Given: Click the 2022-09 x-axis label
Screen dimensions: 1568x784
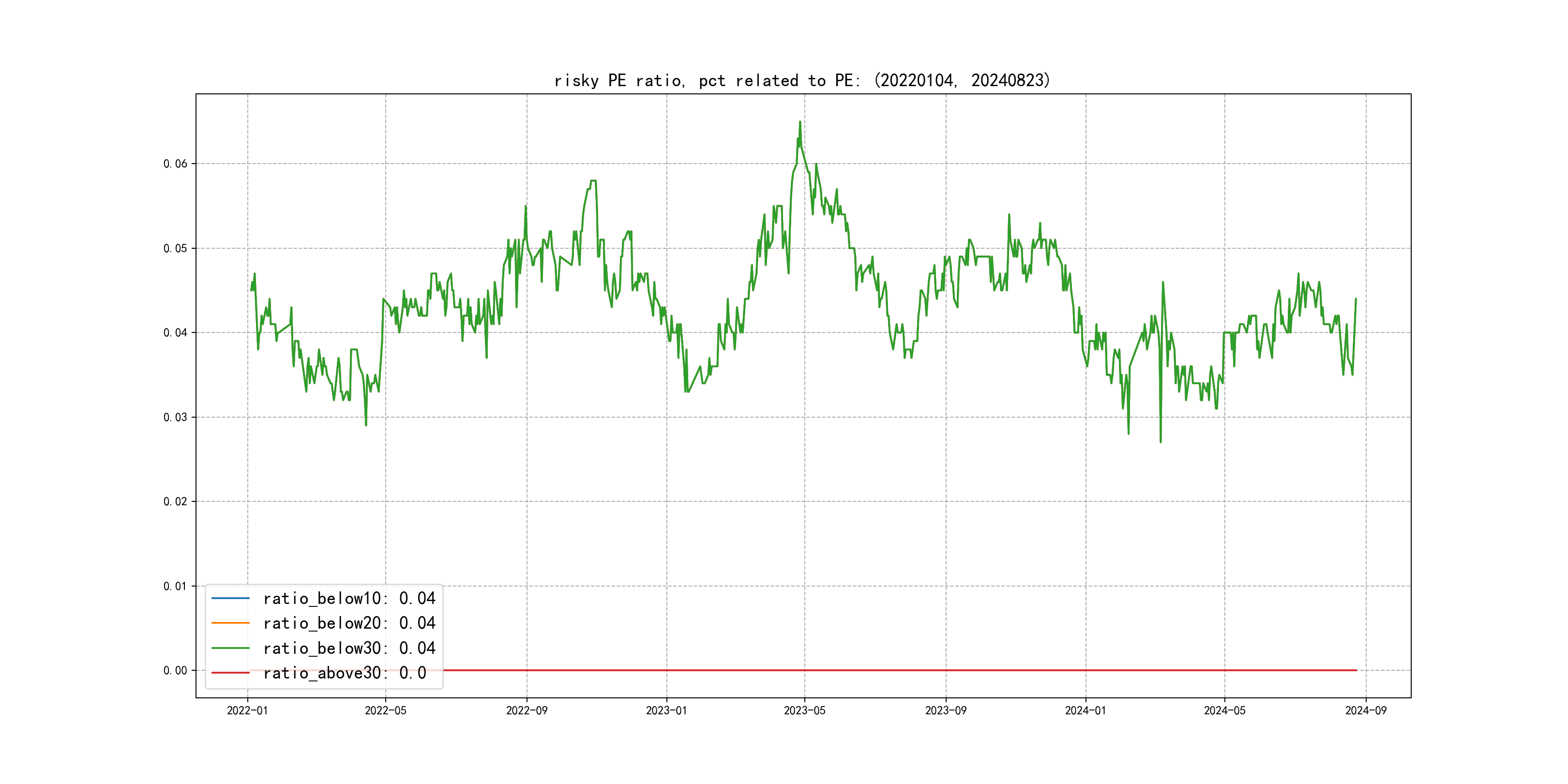Looking at the screenshot, I should click(527, 711).
